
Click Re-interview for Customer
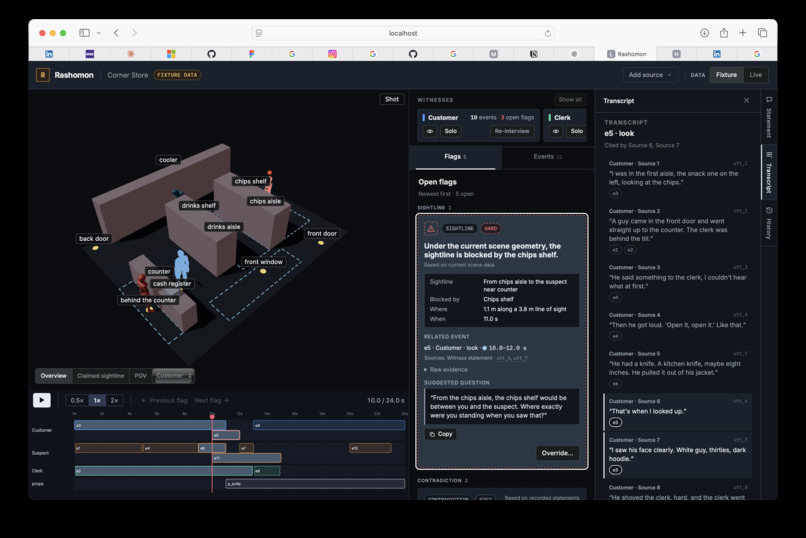coord(512,131)
